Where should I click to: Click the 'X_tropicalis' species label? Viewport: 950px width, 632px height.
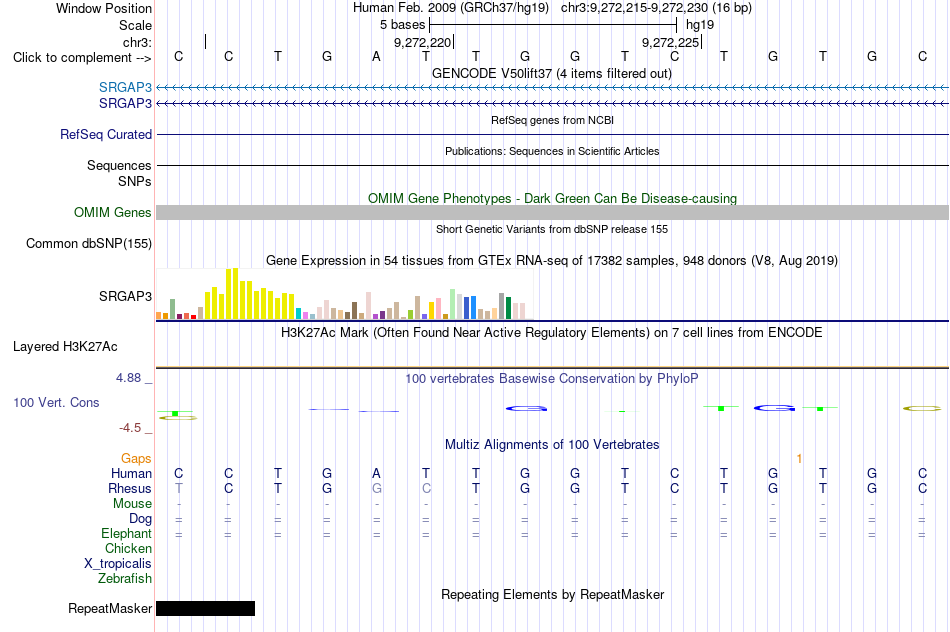[x=118, y=564]
